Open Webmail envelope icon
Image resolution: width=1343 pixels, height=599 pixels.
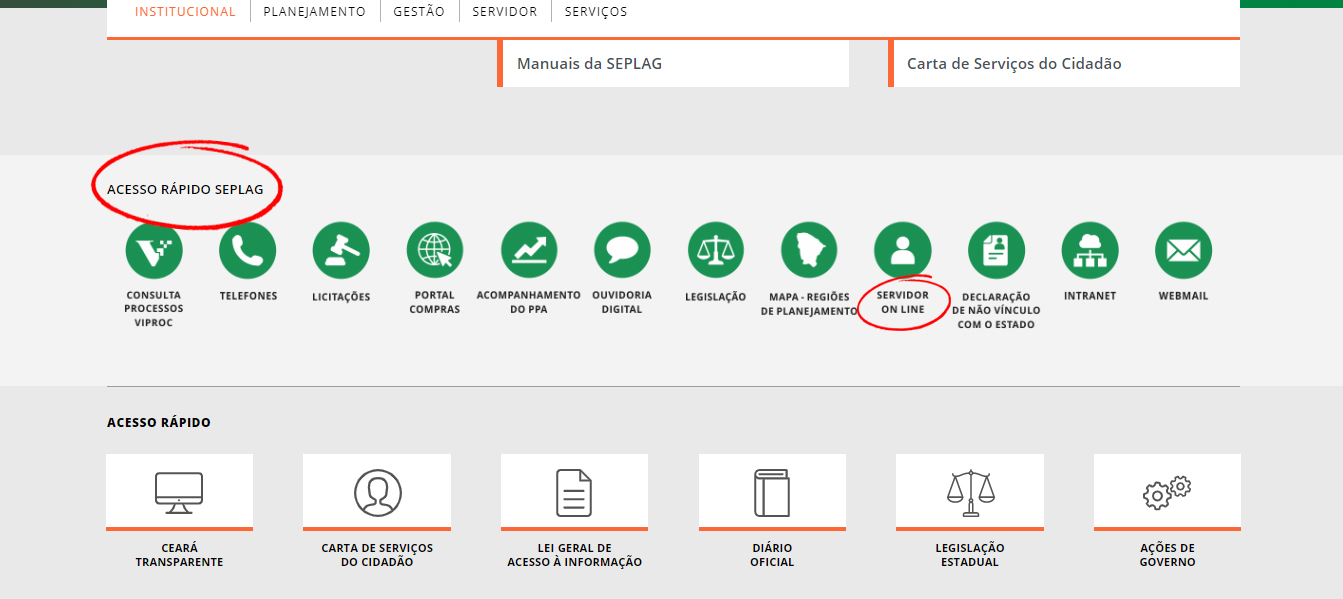tap(1183, 250)
